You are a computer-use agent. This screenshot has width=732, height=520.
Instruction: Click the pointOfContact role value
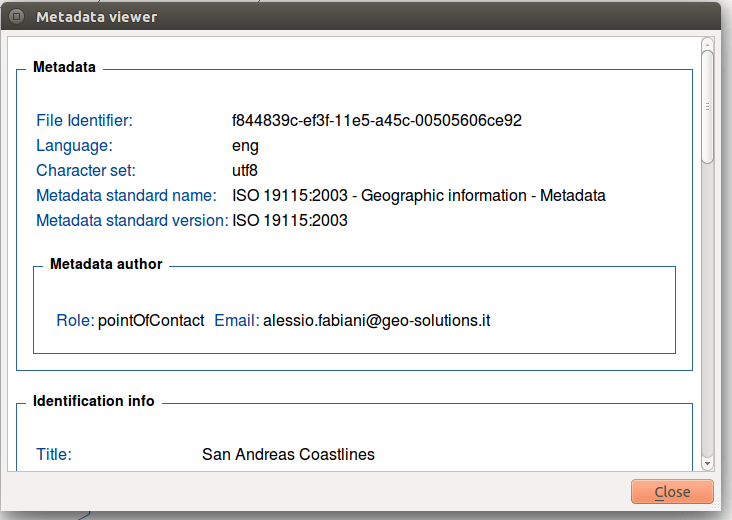[151, 321]
